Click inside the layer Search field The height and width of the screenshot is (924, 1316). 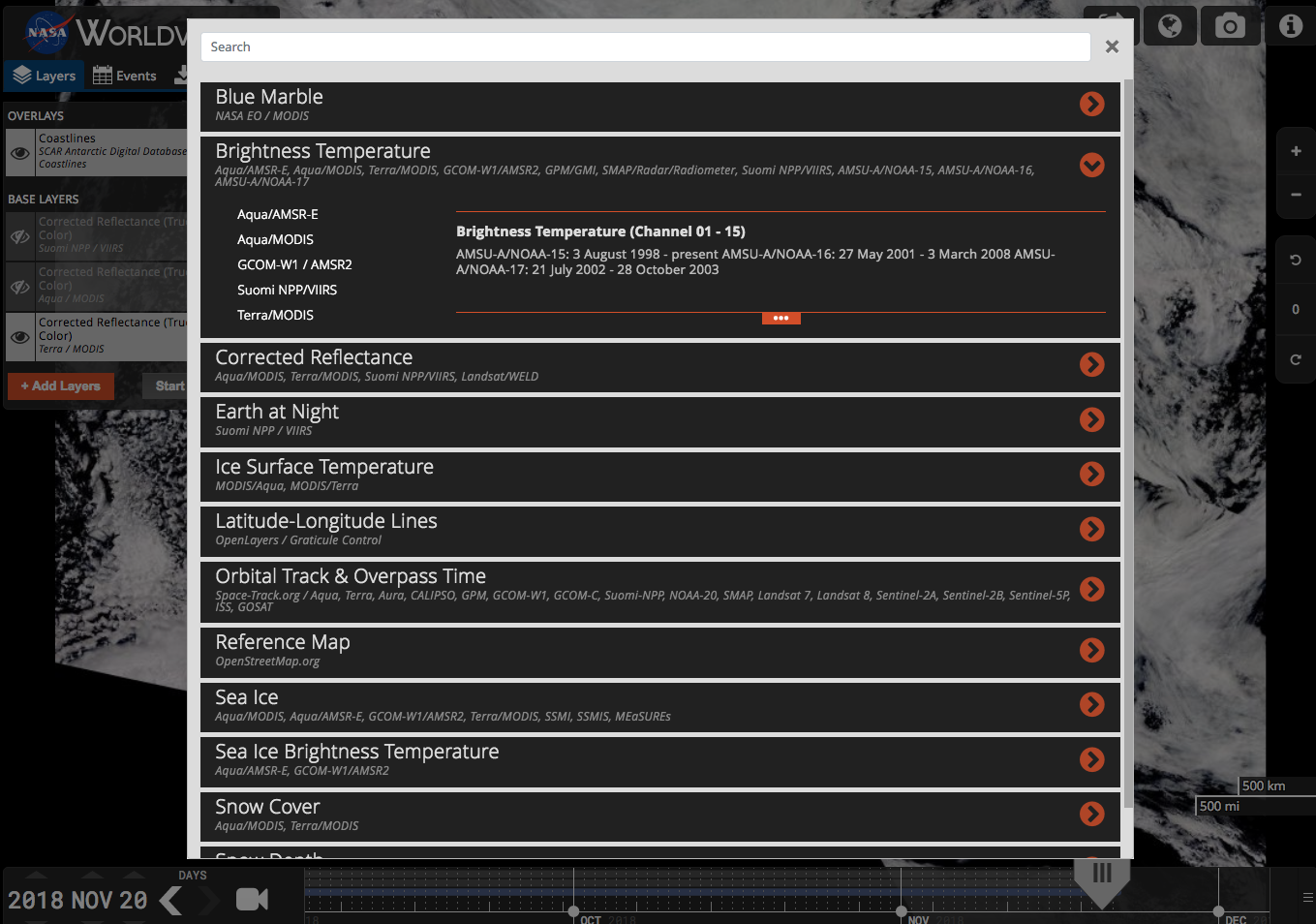coord(644,46)
